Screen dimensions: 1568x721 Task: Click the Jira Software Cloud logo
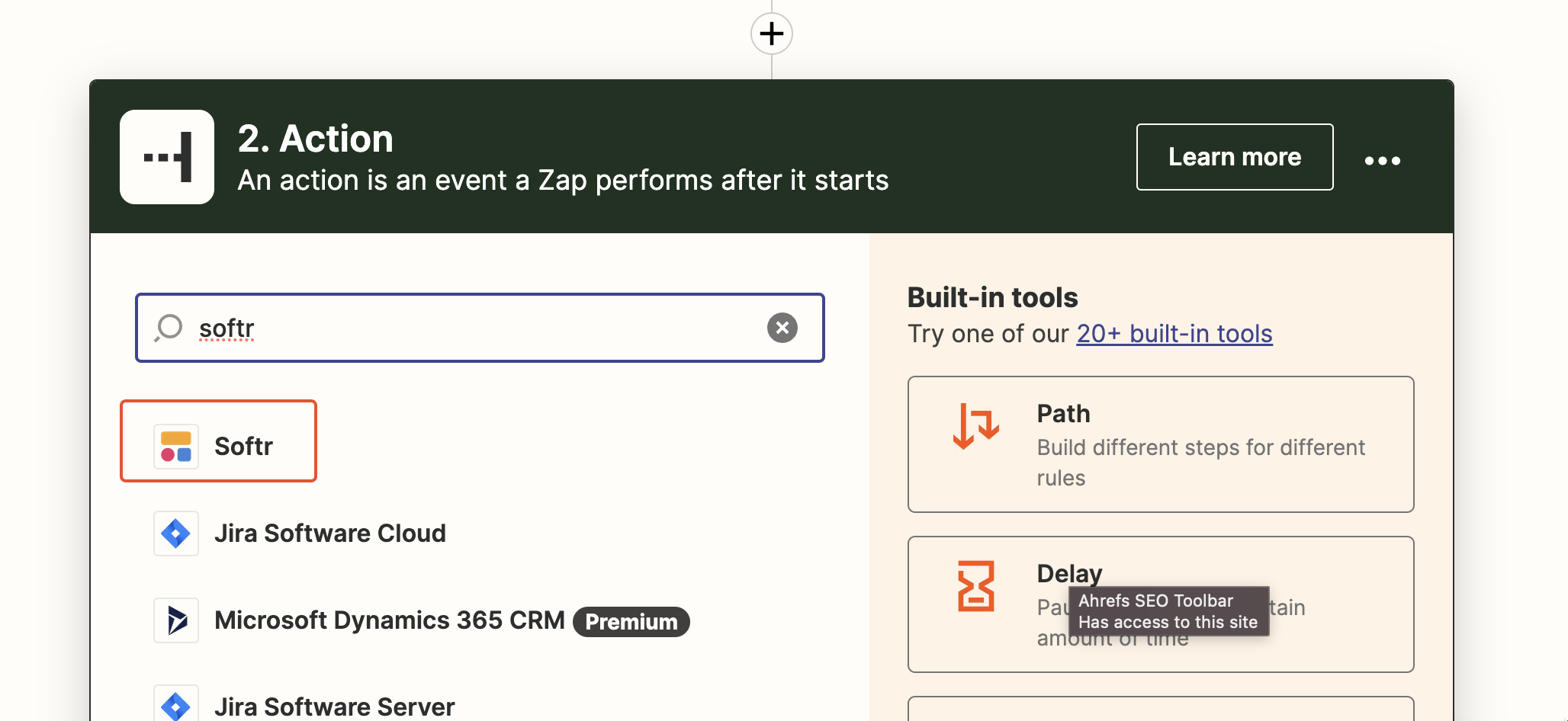tap(176, 534)
